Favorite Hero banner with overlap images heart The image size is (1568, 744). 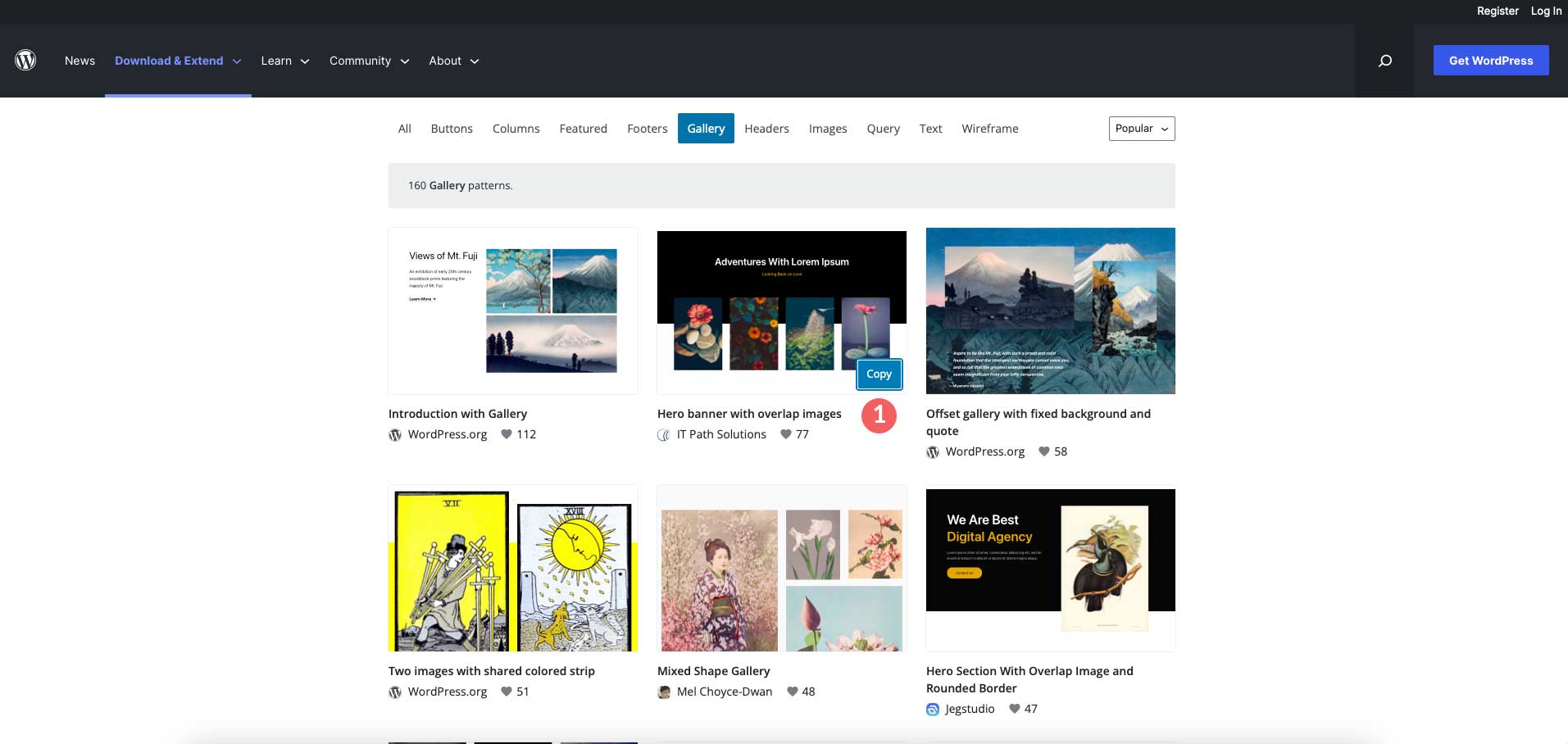(786, 434)
